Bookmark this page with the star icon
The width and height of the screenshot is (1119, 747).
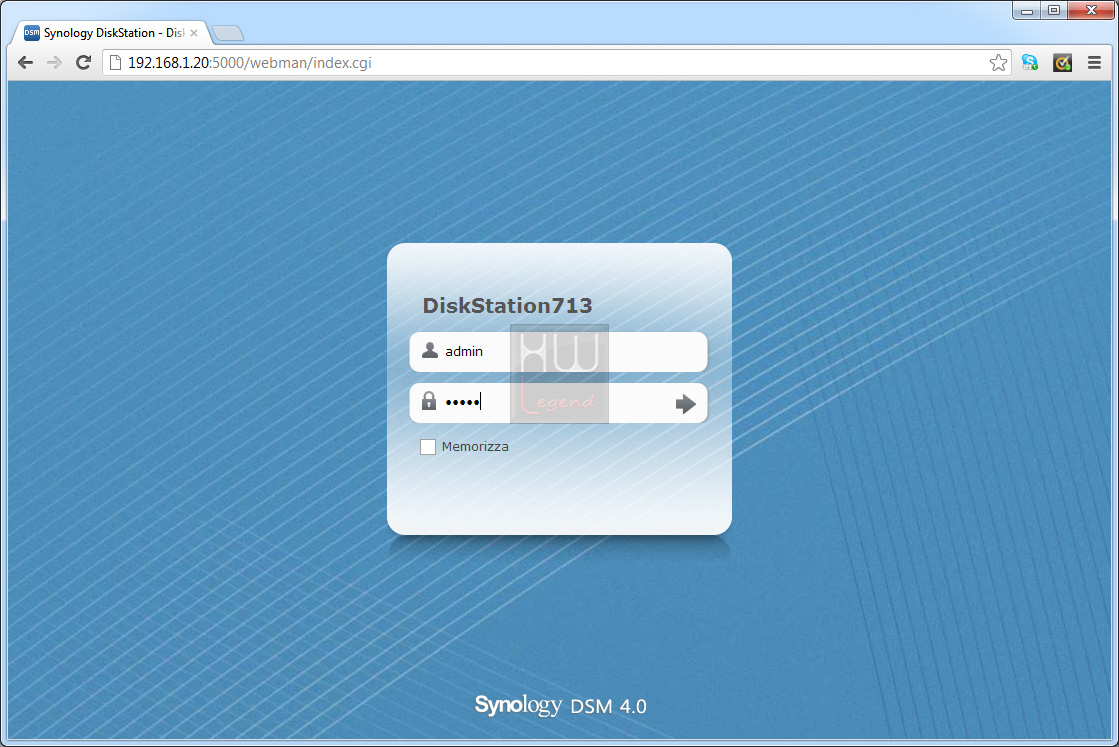coord(998,63)
